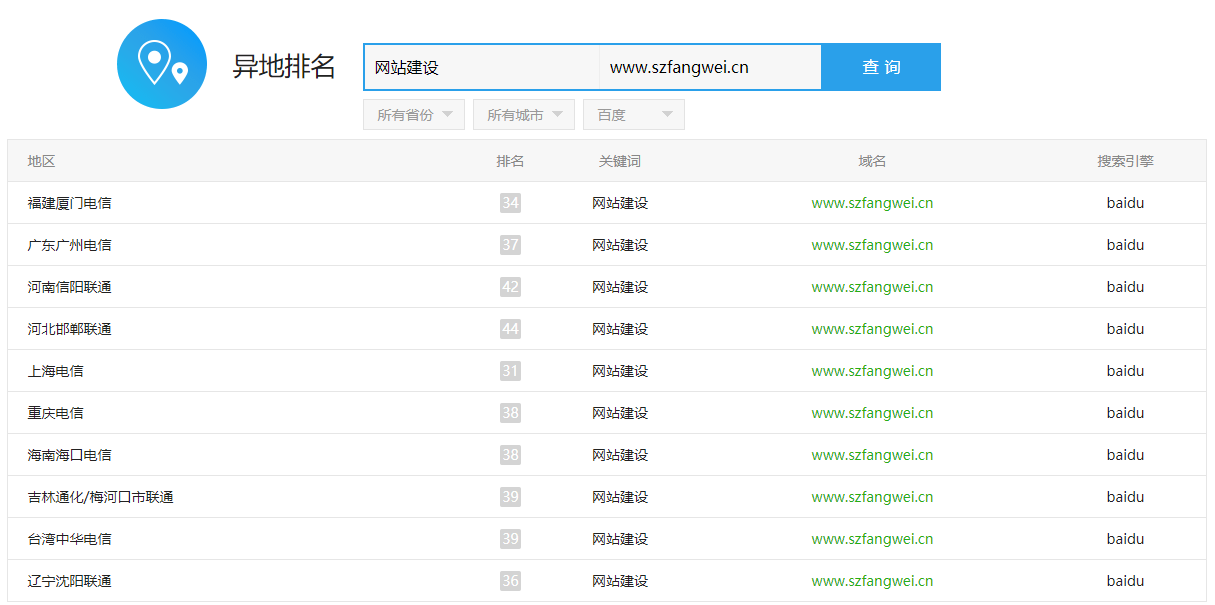Select the 辽宁沈阳联通 region cell
This screenshot has height=605, width=1215.
click(69, 581)
